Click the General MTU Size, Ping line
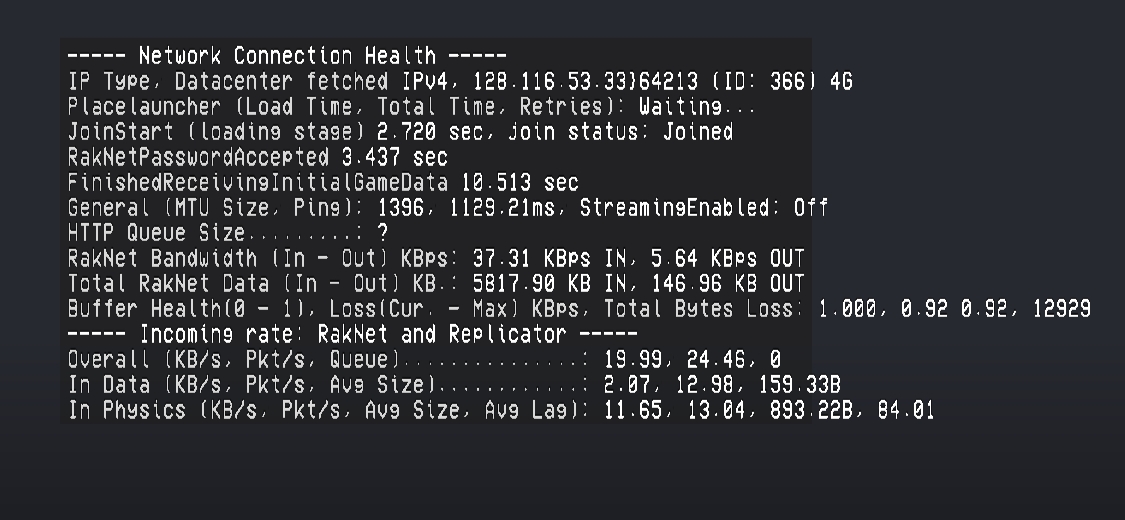The height and width of the screenshot is (520, 1125). click(448, 208)
